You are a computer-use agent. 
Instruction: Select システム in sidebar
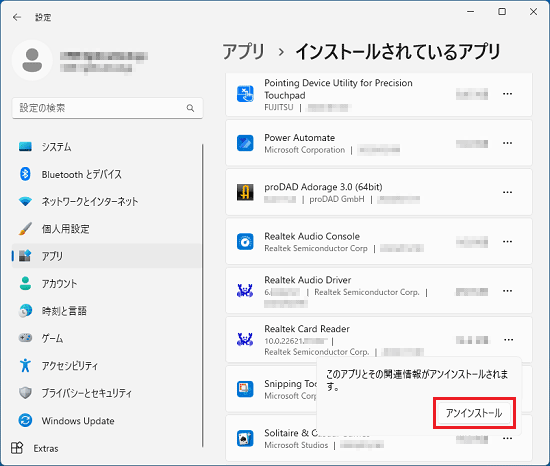[107, 147]
